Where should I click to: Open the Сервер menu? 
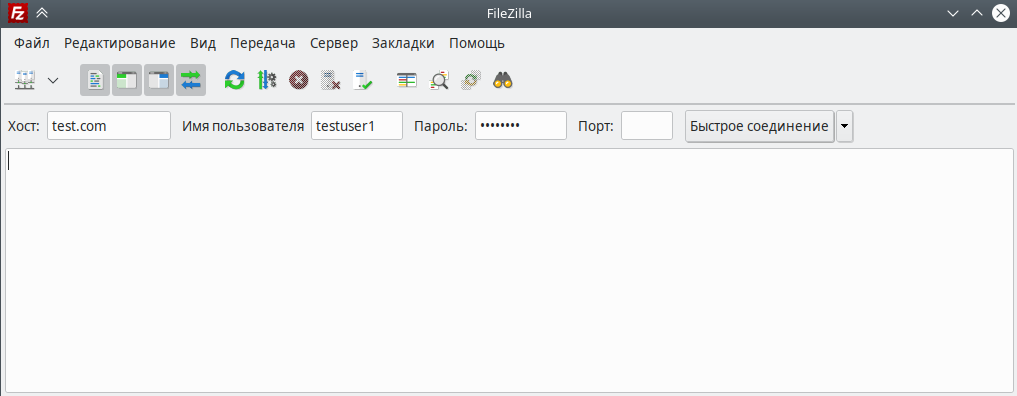click(x=334, y=43)
